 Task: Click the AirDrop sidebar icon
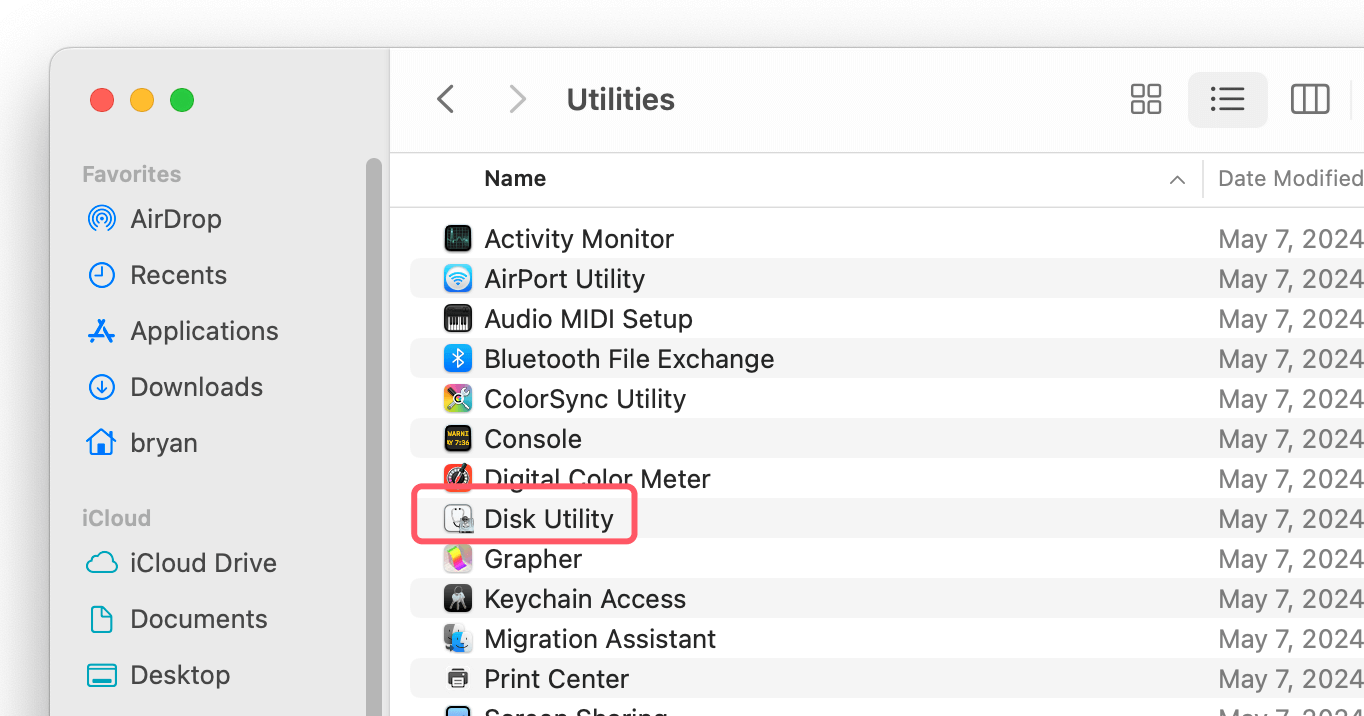pyautogui.click(x=101, y=218)
